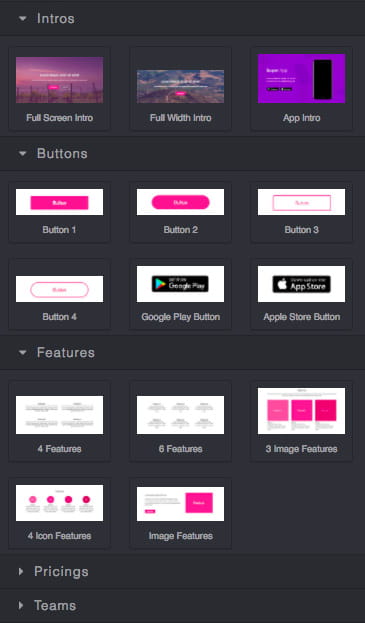Image resolution: width=365 pixels, height=623 pixels.
Task: Click the Buttons section title
Action: [62, 154]
